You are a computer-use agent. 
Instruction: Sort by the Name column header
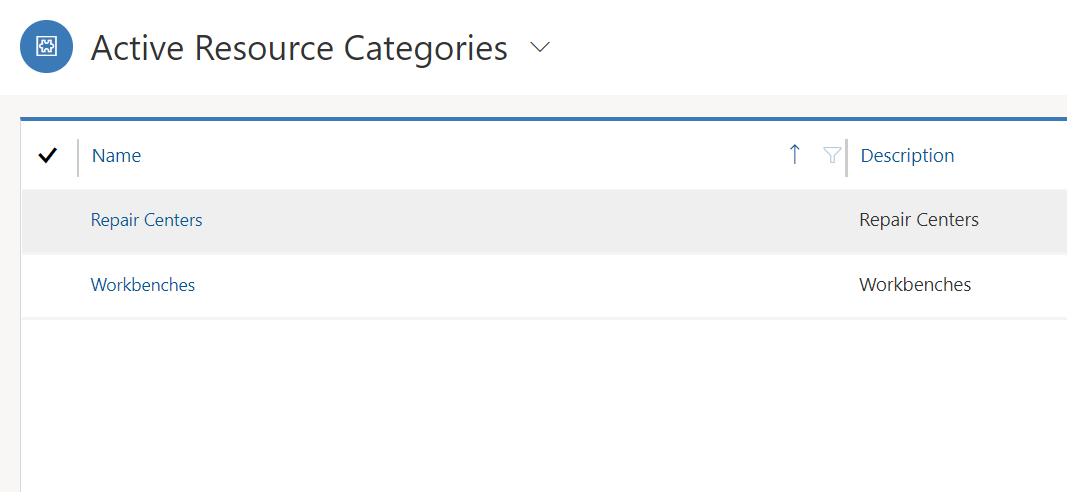pos(116,155)
